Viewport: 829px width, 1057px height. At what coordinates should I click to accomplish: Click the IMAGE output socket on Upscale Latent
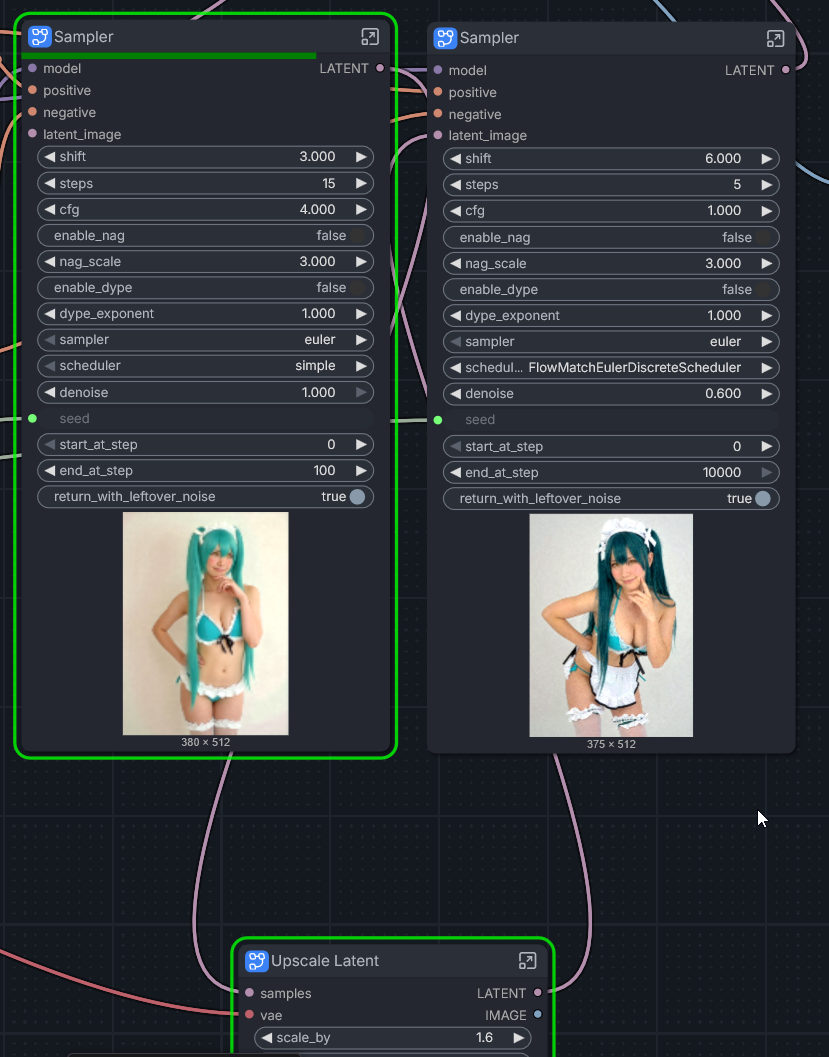tap(538, 1015)
